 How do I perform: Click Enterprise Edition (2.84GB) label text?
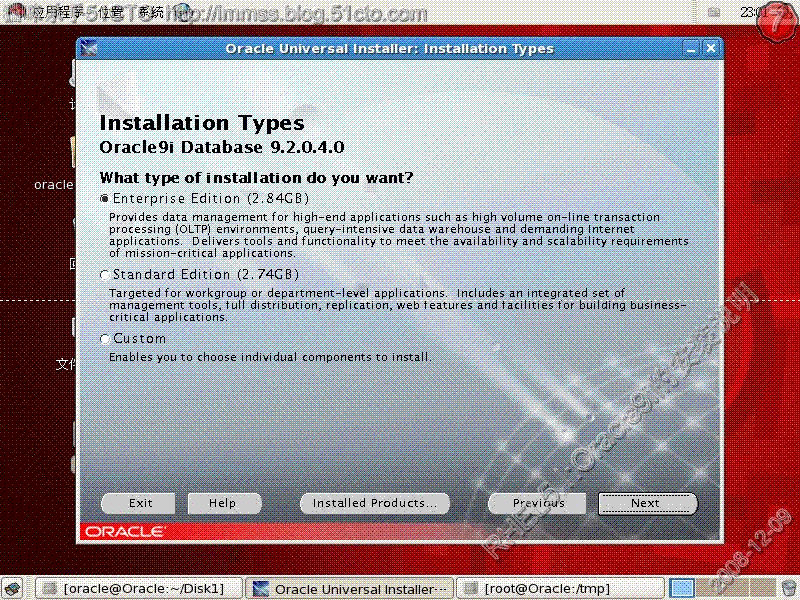pos(211,198)
